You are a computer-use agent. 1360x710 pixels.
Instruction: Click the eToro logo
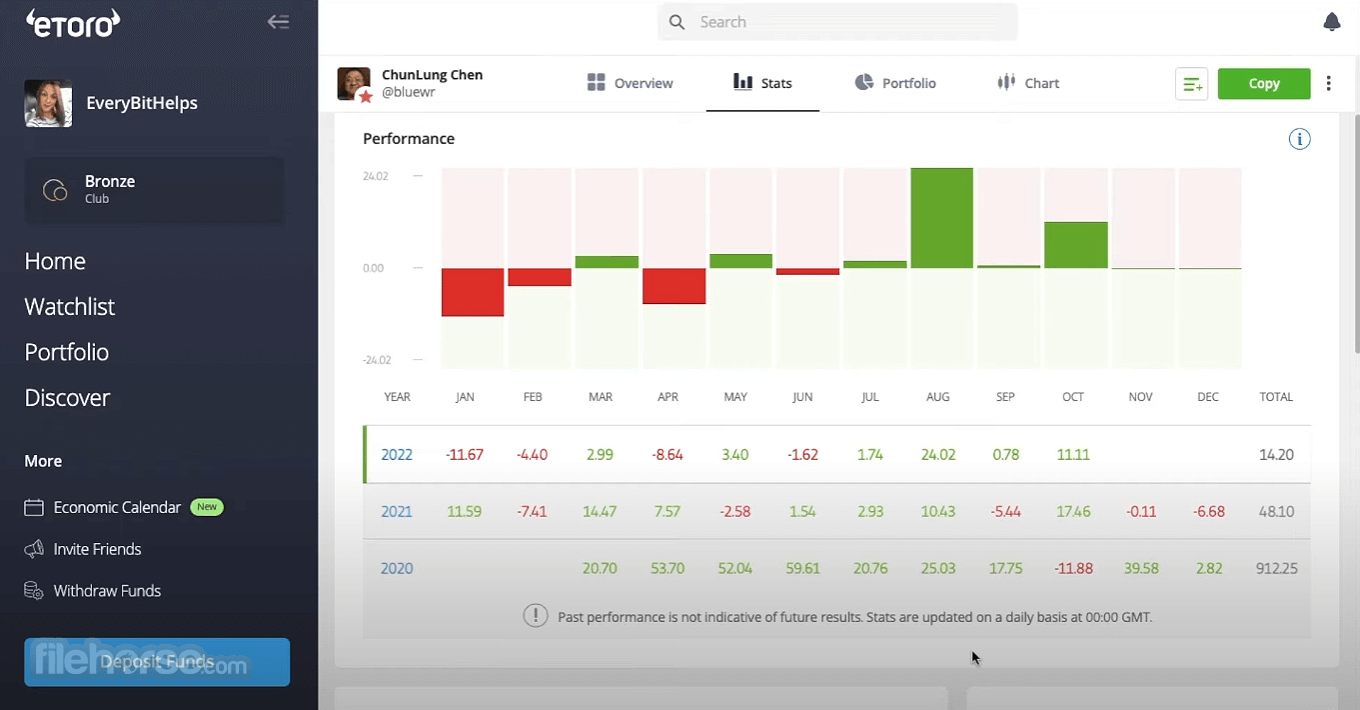(73, 23)
